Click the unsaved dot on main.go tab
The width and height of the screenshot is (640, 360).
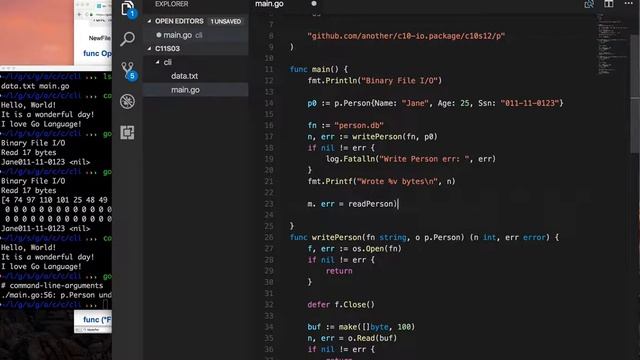pos(314,4)
